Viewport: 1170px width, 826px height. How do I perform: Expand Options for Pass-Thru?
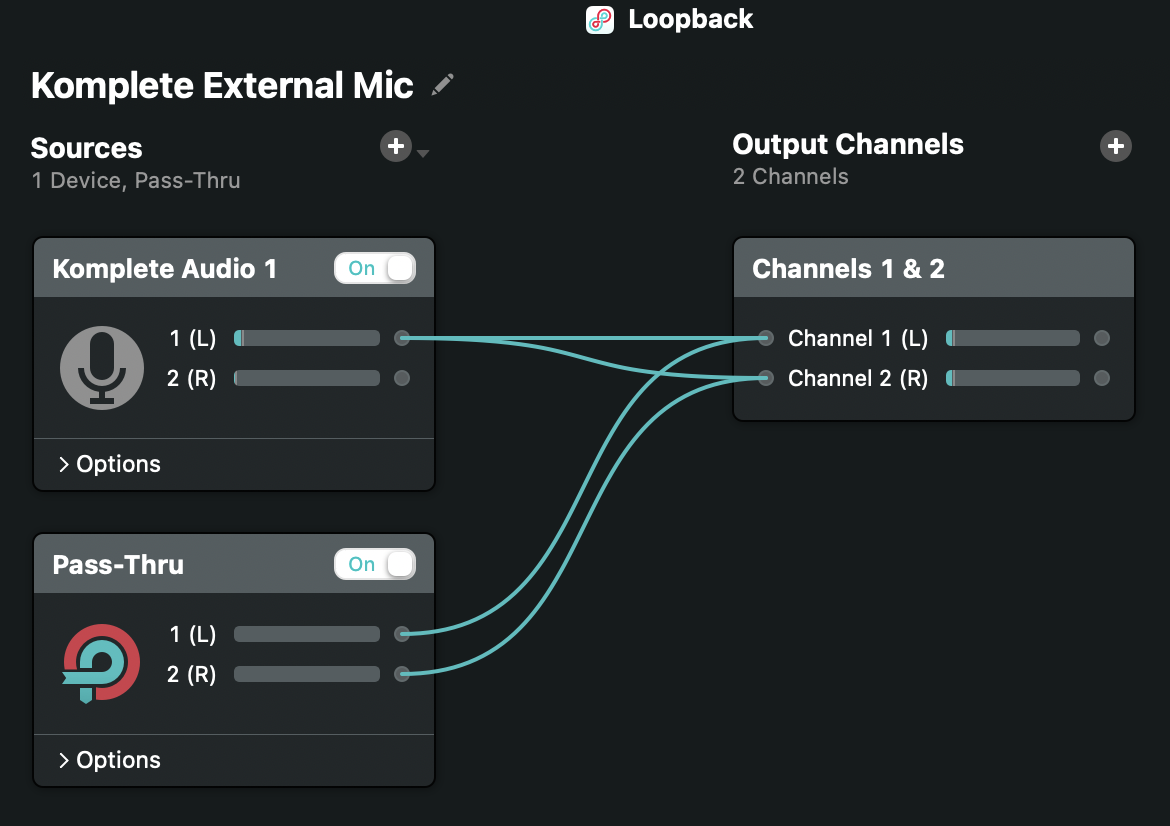[110, 760]
